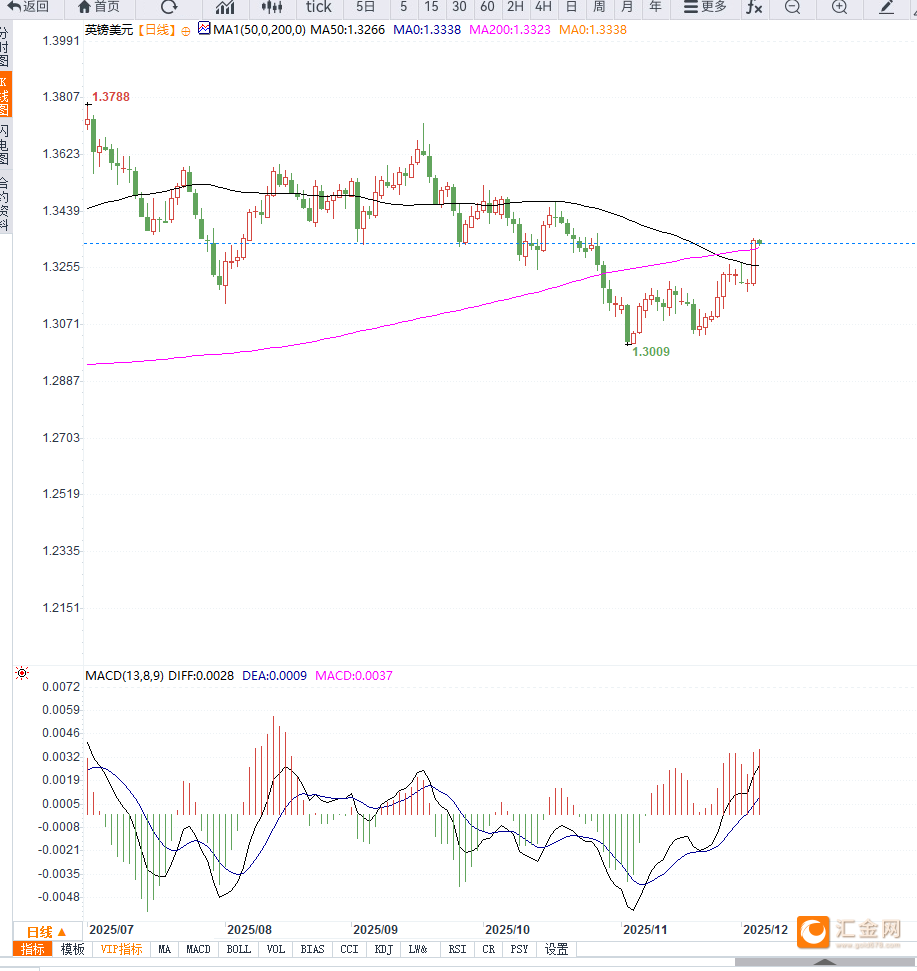The width and height of the screenshot is (917, 971).
Task: Open indicator 设置 settings
Action: click(x=556, y=949)
